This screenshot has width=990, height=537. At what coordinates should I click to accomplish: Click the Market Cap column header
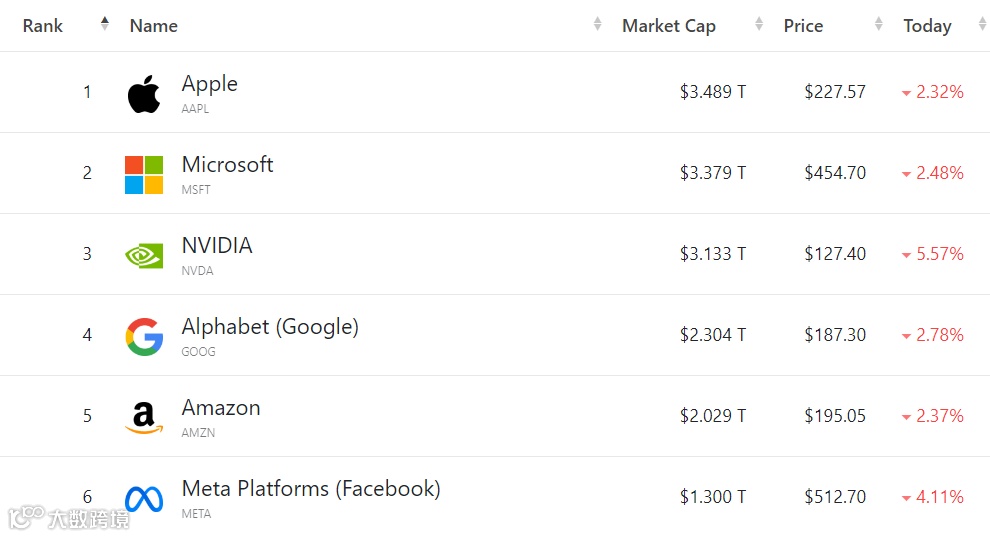pyautogui.click(x=669, y=26)
